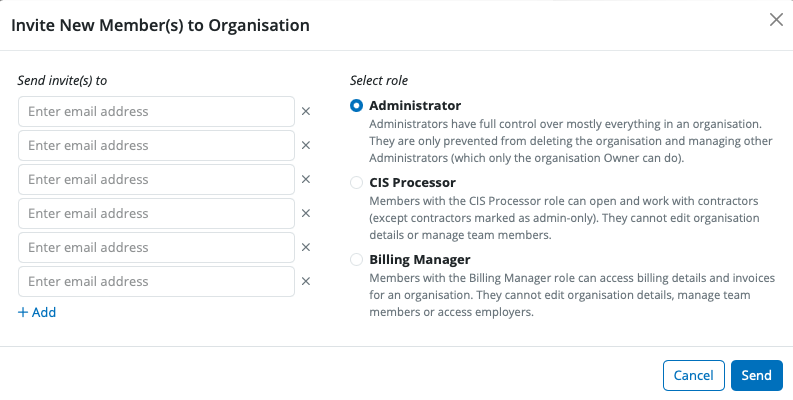The image size is (793, 400).
Task: Select the Administrator role radio button
Action: tap(357, 106)
